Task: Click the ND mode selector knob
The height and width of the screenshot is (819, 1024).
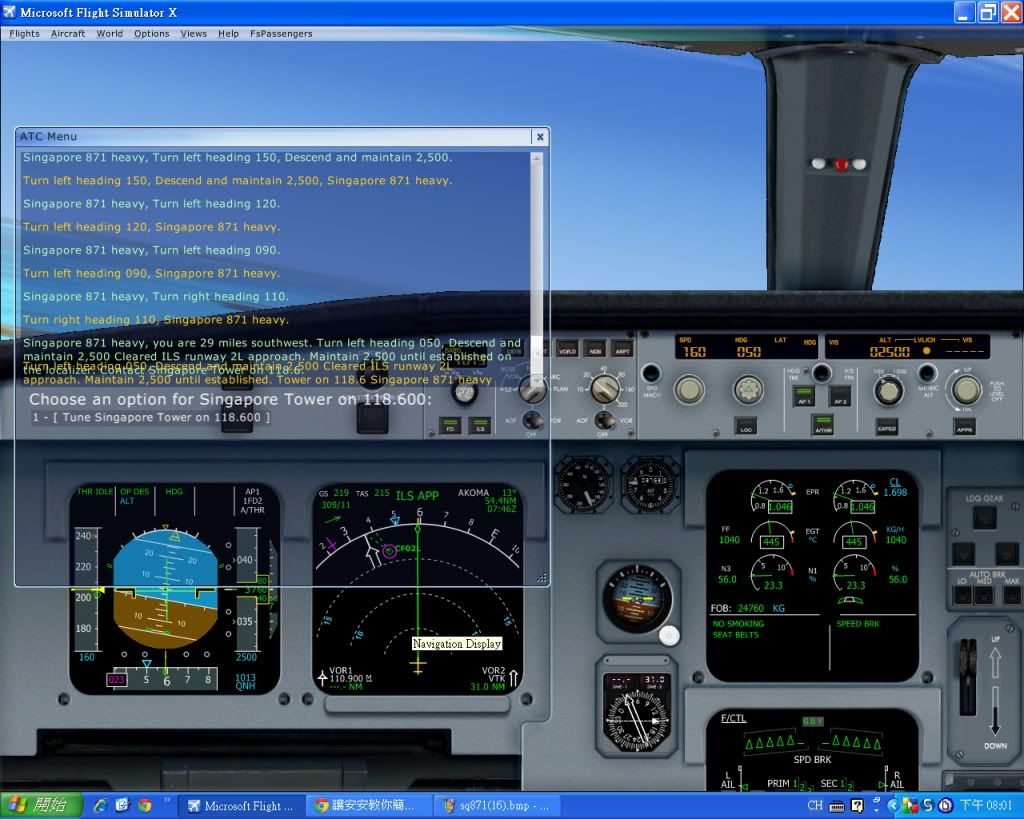Action: [532, 390]
